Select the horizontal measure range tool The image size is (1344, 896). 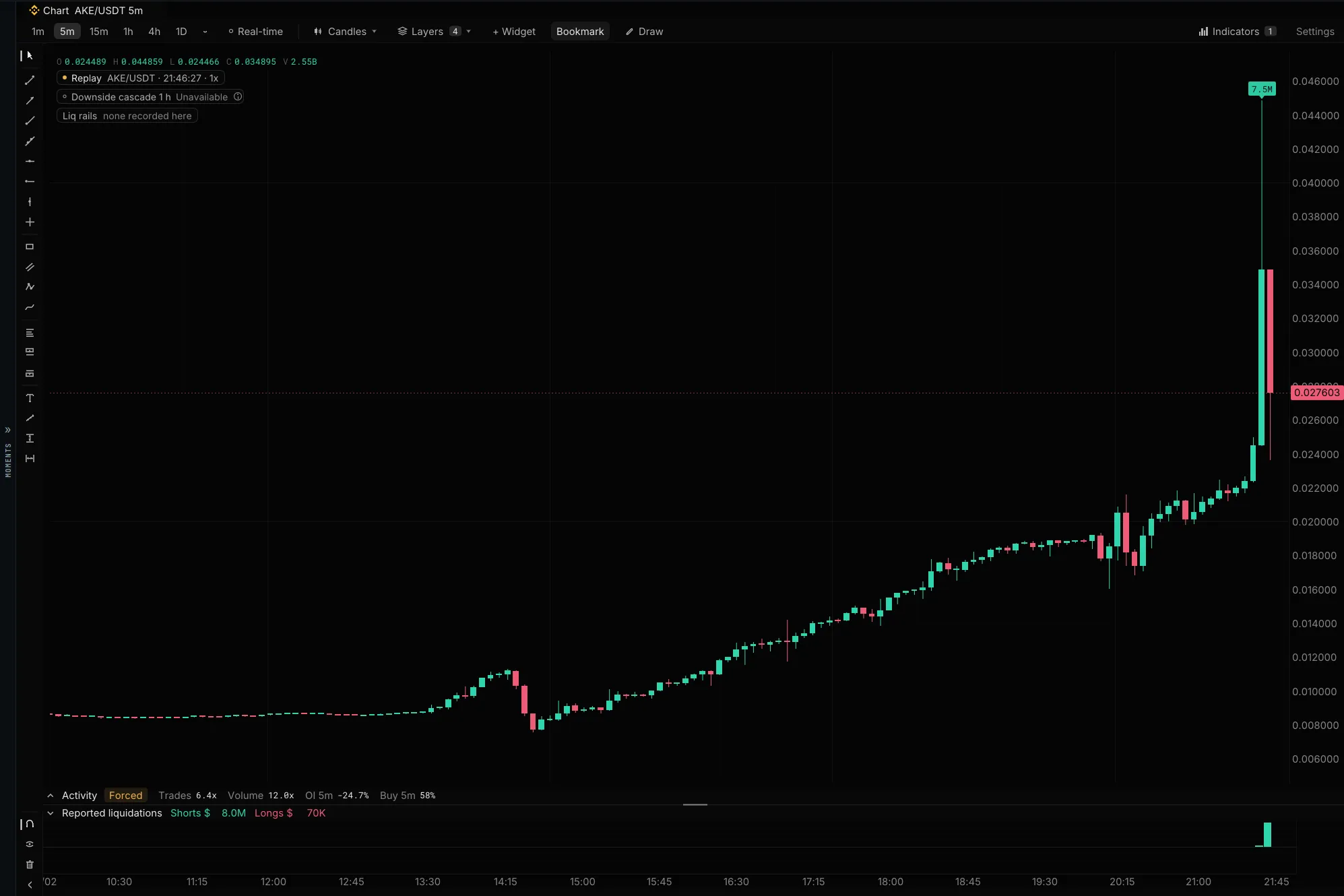(x=30, y=458)
